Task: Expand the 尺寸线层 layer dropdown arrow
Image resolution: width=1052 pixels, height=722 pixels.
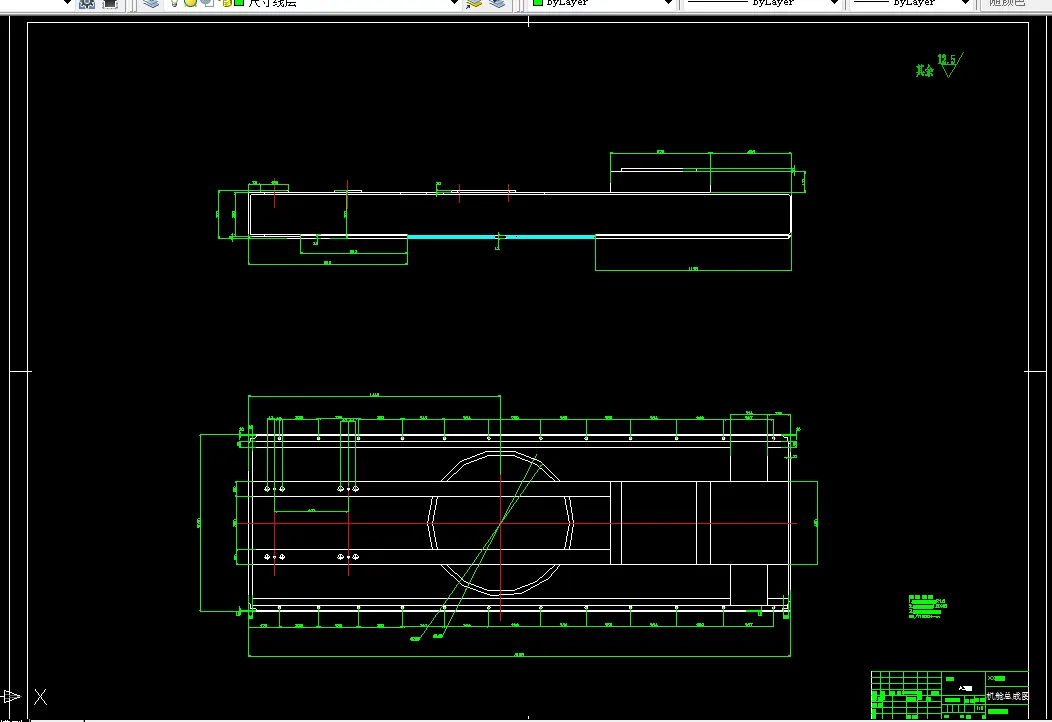Action: click(454, 3)
